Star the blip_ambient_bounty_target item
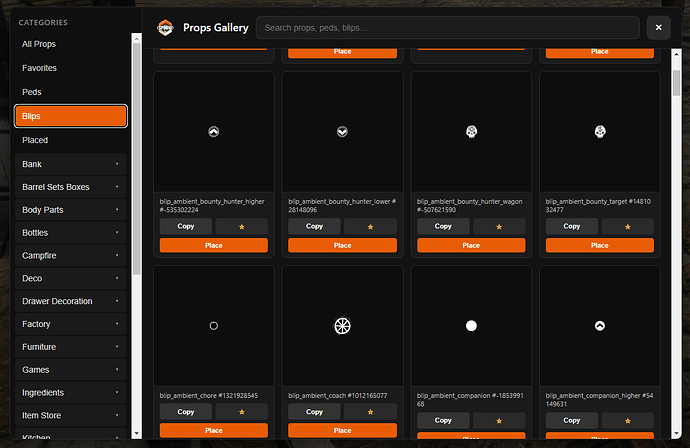 tap(628, 226)
